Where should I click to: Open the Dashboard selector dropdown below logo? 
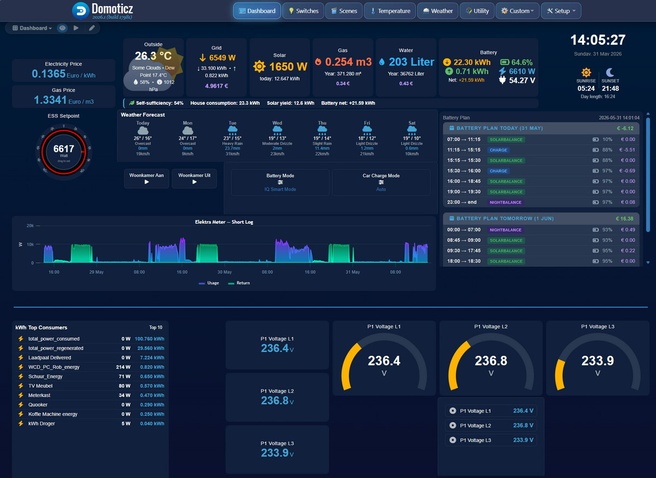tap(32, 28)
